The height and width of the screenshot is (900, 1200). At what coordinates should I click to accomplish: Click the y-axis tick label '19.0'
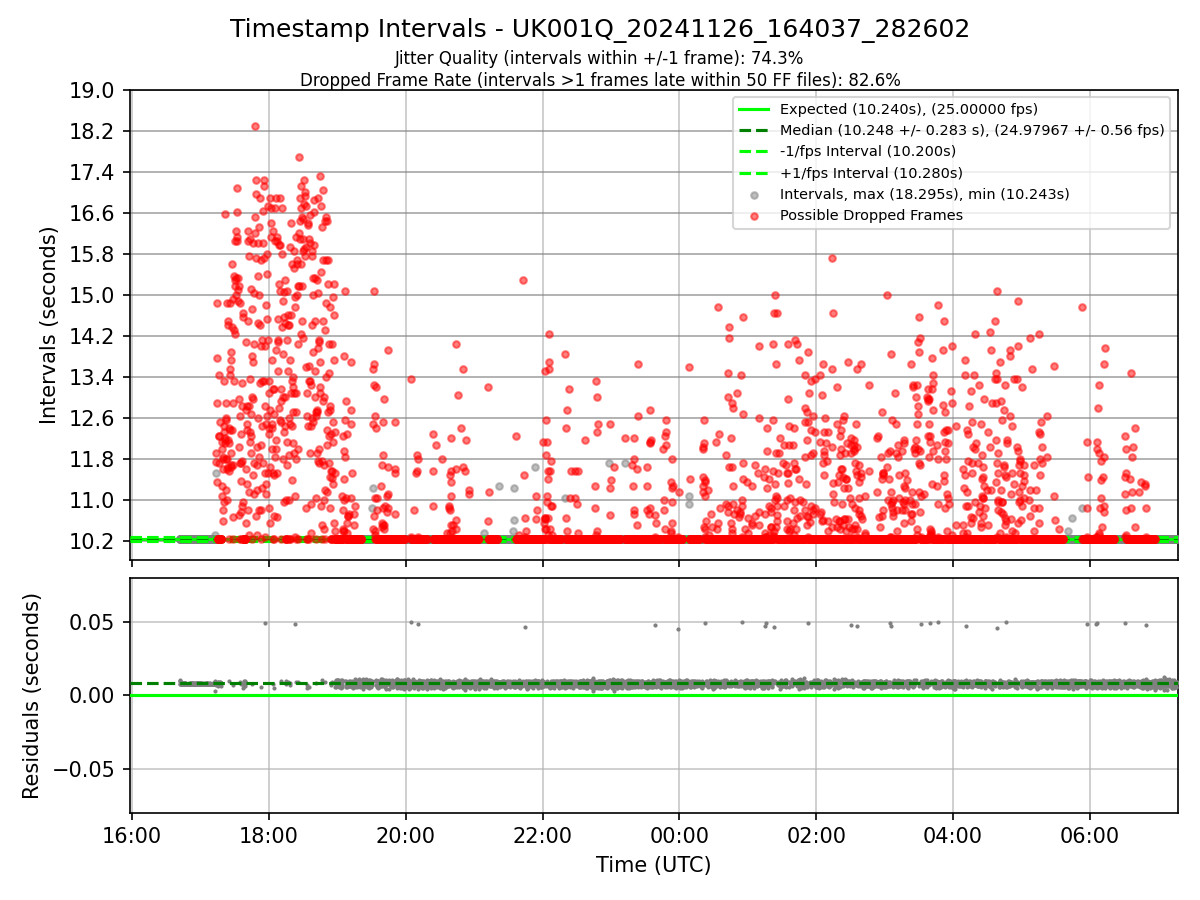pyautogui.click(x=92, y=91)
